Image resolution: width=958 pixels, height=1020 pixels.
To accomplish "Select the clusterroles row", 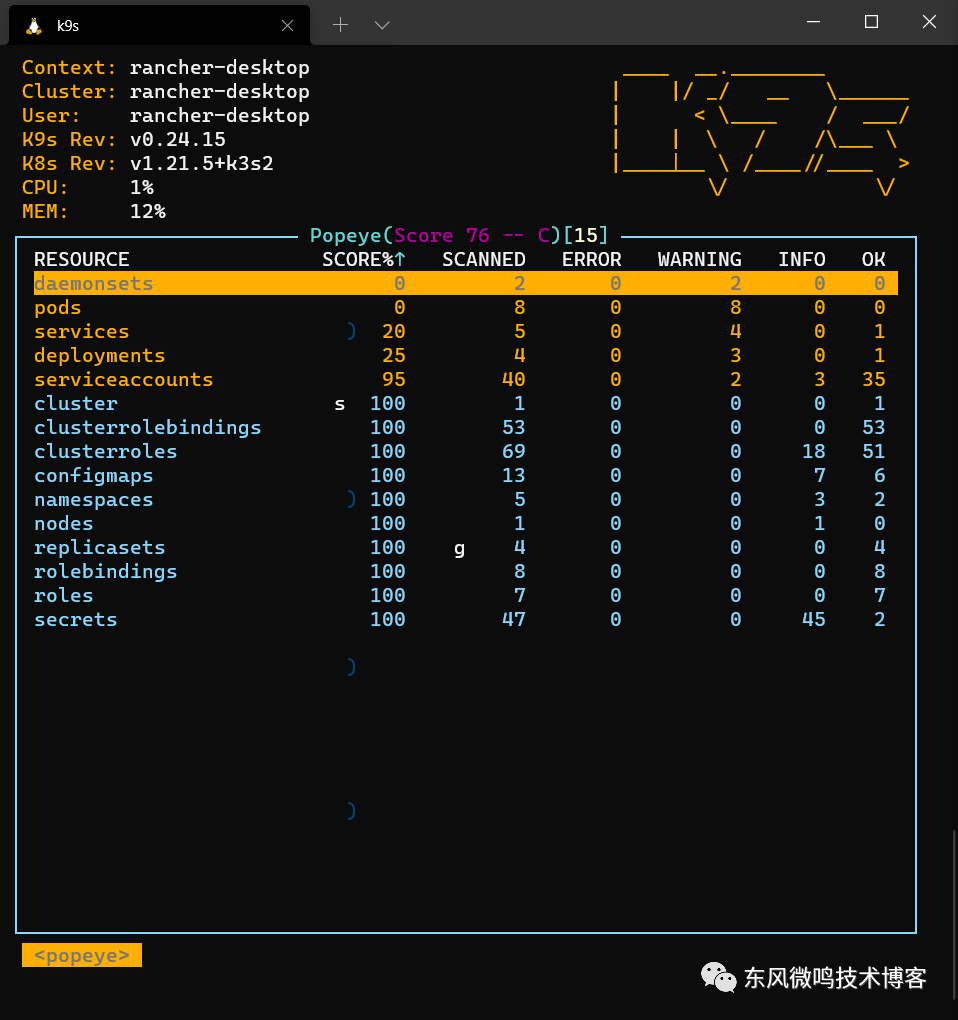I will coord(466,452).
